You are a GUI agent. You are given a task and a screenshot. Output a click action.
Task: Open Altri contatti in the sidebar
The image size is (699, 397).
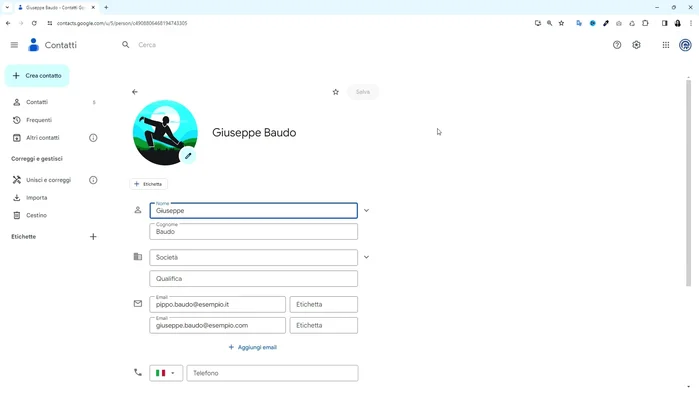click(43, 138)
